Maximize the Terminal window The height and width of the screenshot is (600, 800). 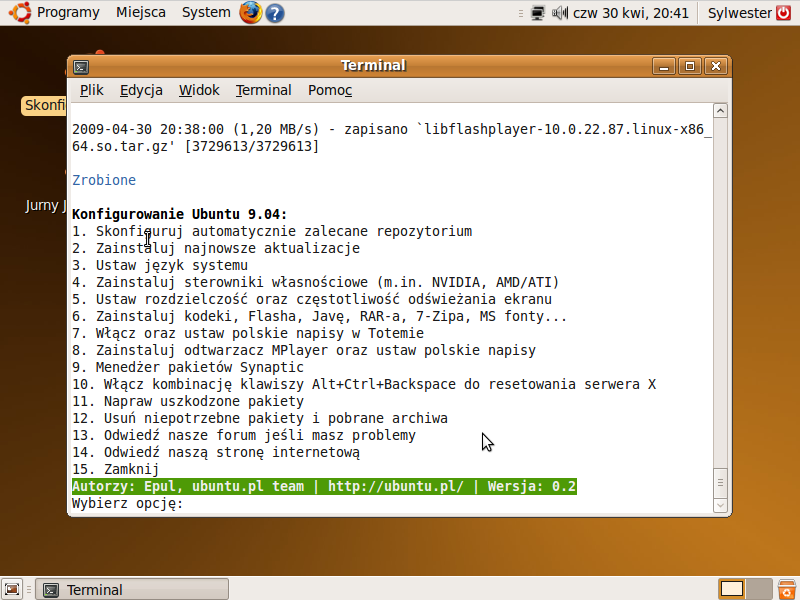point(690,66)
